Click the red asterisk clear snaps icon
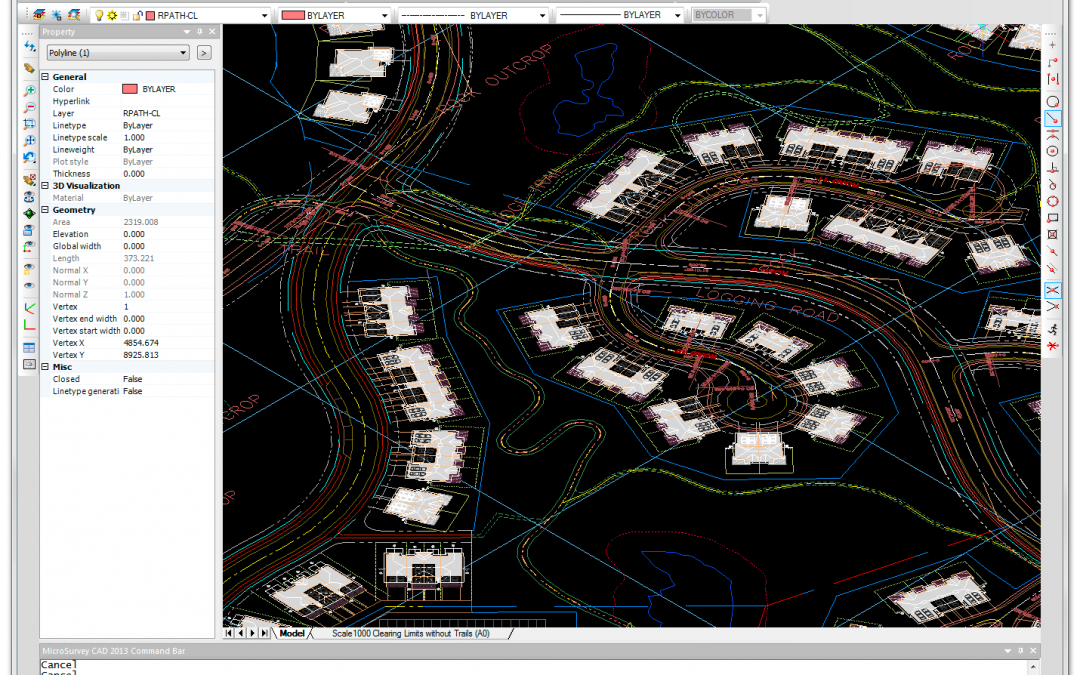The image size is (1080, 675). click(x=1052, y=345)
